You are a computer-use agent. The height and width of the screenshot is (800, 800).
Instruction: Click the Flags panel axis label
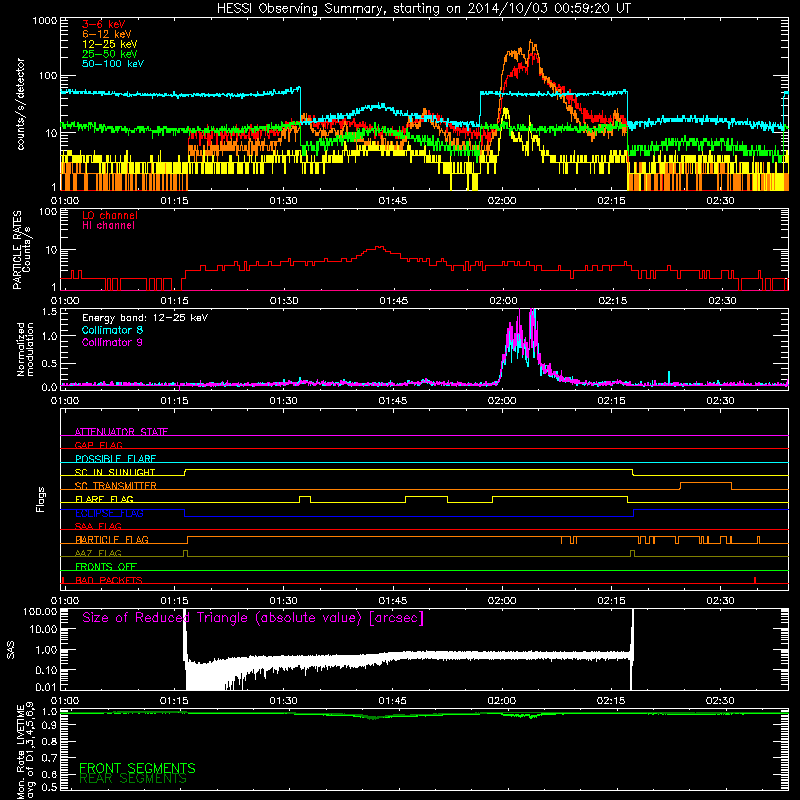point(41,499)
